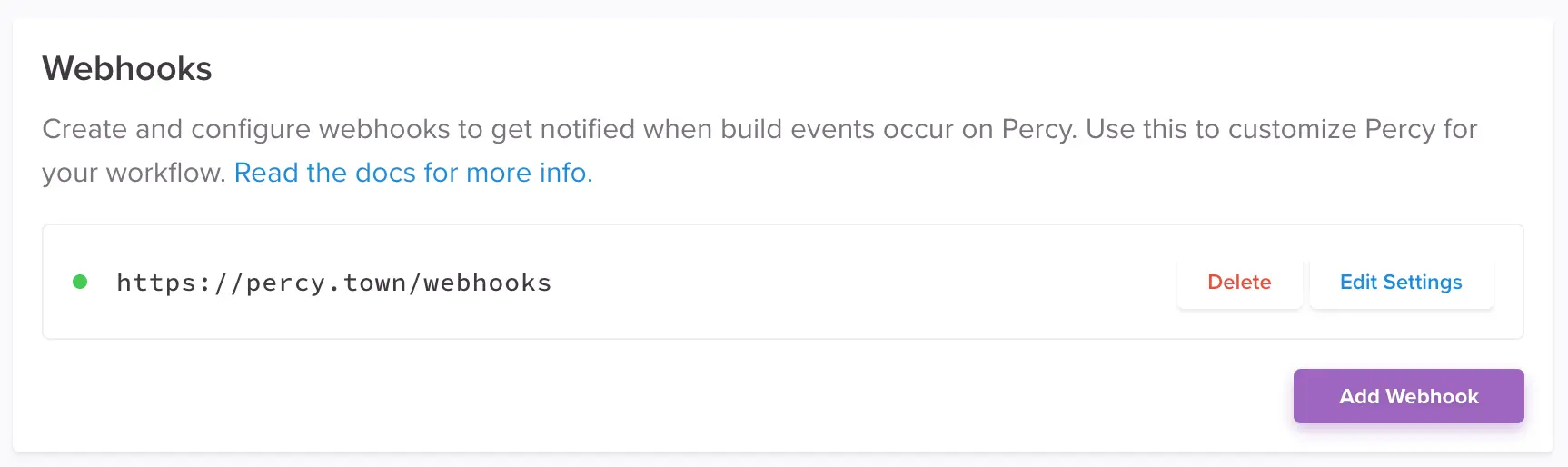Click blank space inside the webhook card
1568x467 pixels.
(x=863, y=309)
